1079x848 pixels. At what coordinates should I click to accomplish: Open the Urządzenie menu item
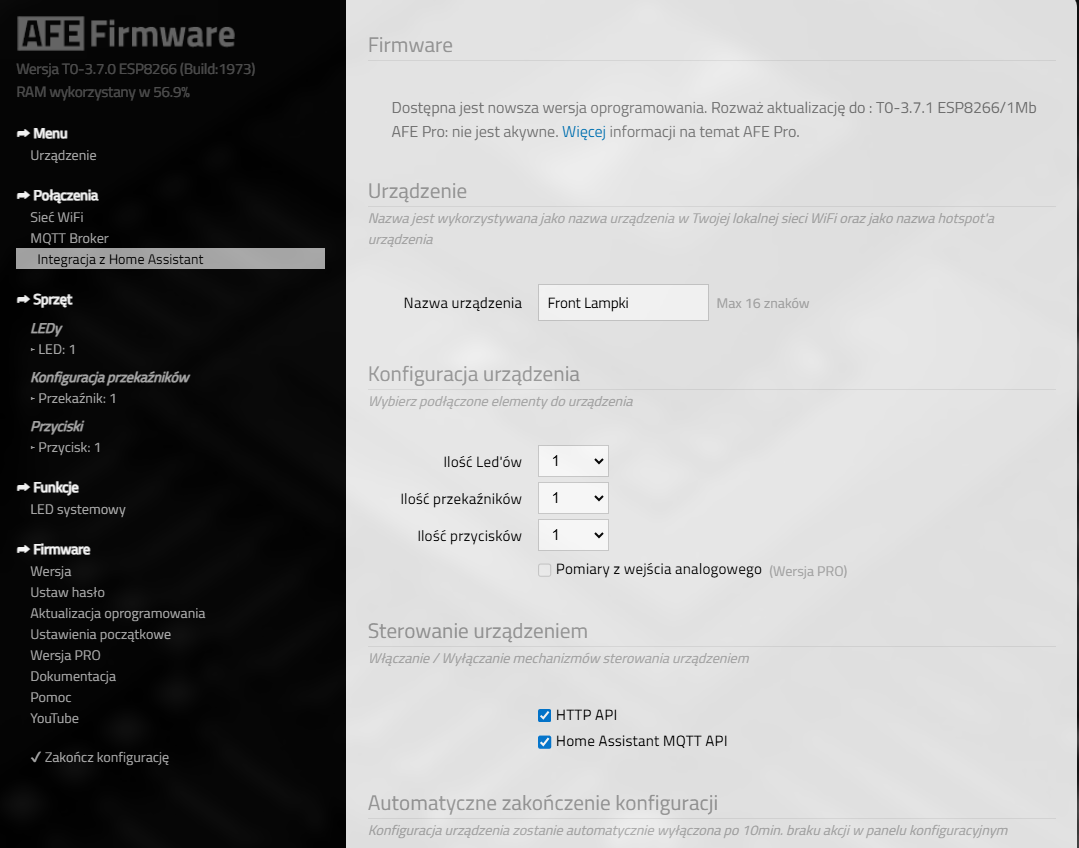[x=63, y=156]
